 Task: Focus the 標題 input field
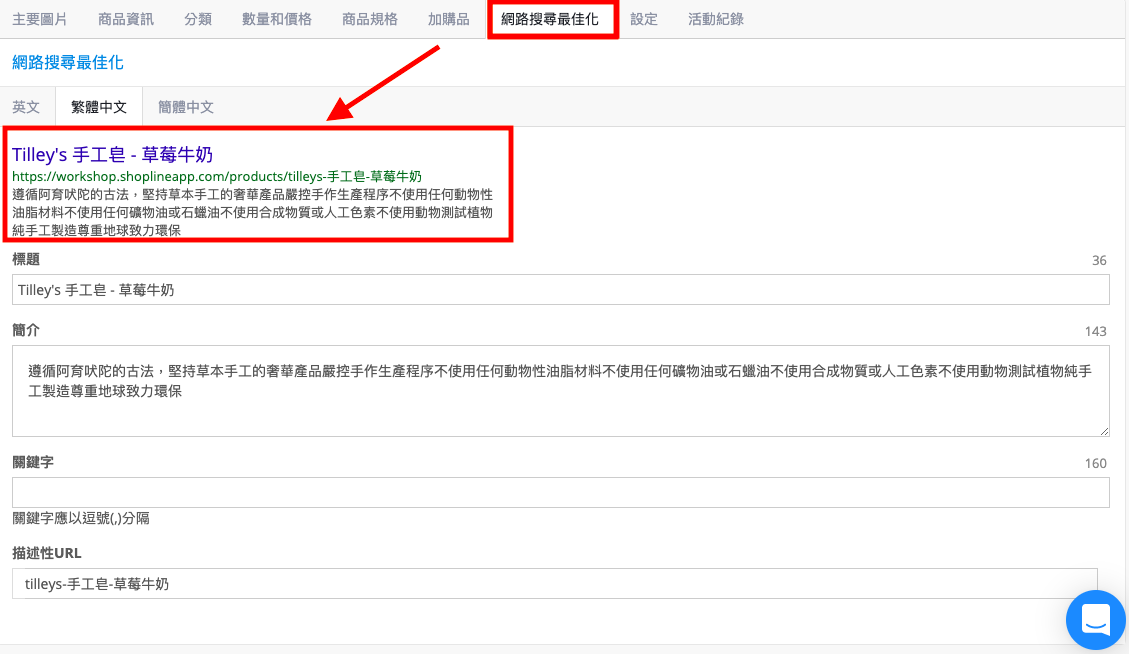560,290
